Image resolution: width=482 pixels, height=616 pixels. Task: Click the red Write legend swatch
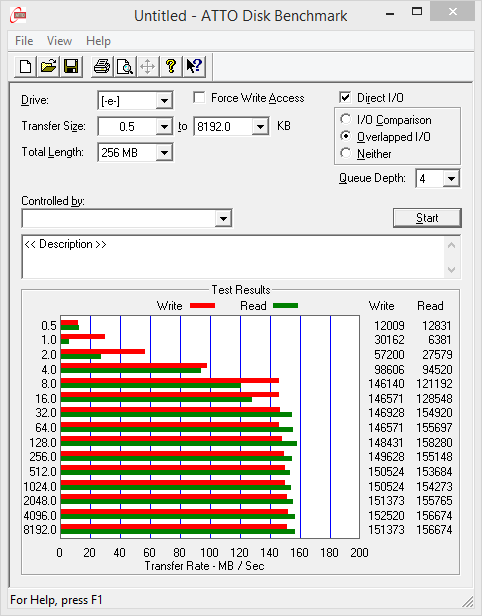click(202, 305)
